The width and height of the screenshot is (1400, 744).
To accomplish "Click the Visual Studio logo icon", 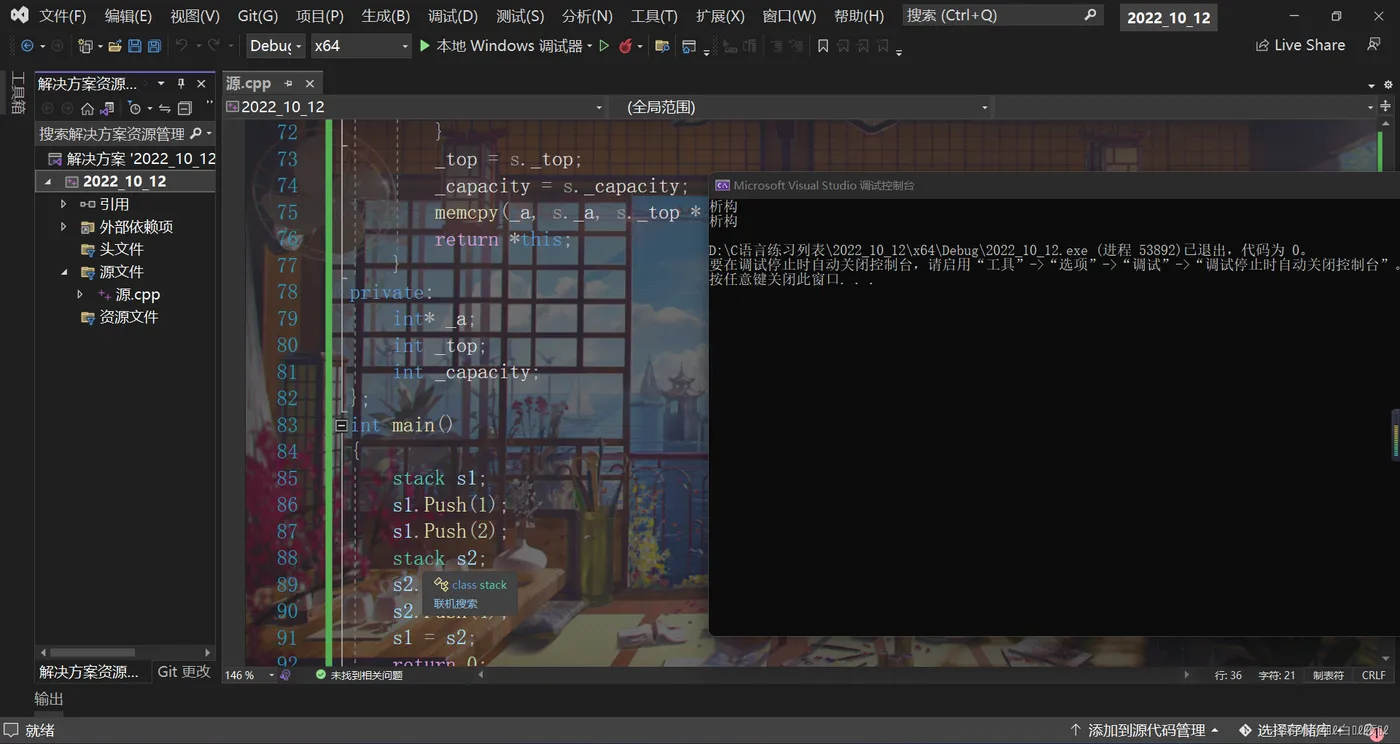I will pos(19,16).
